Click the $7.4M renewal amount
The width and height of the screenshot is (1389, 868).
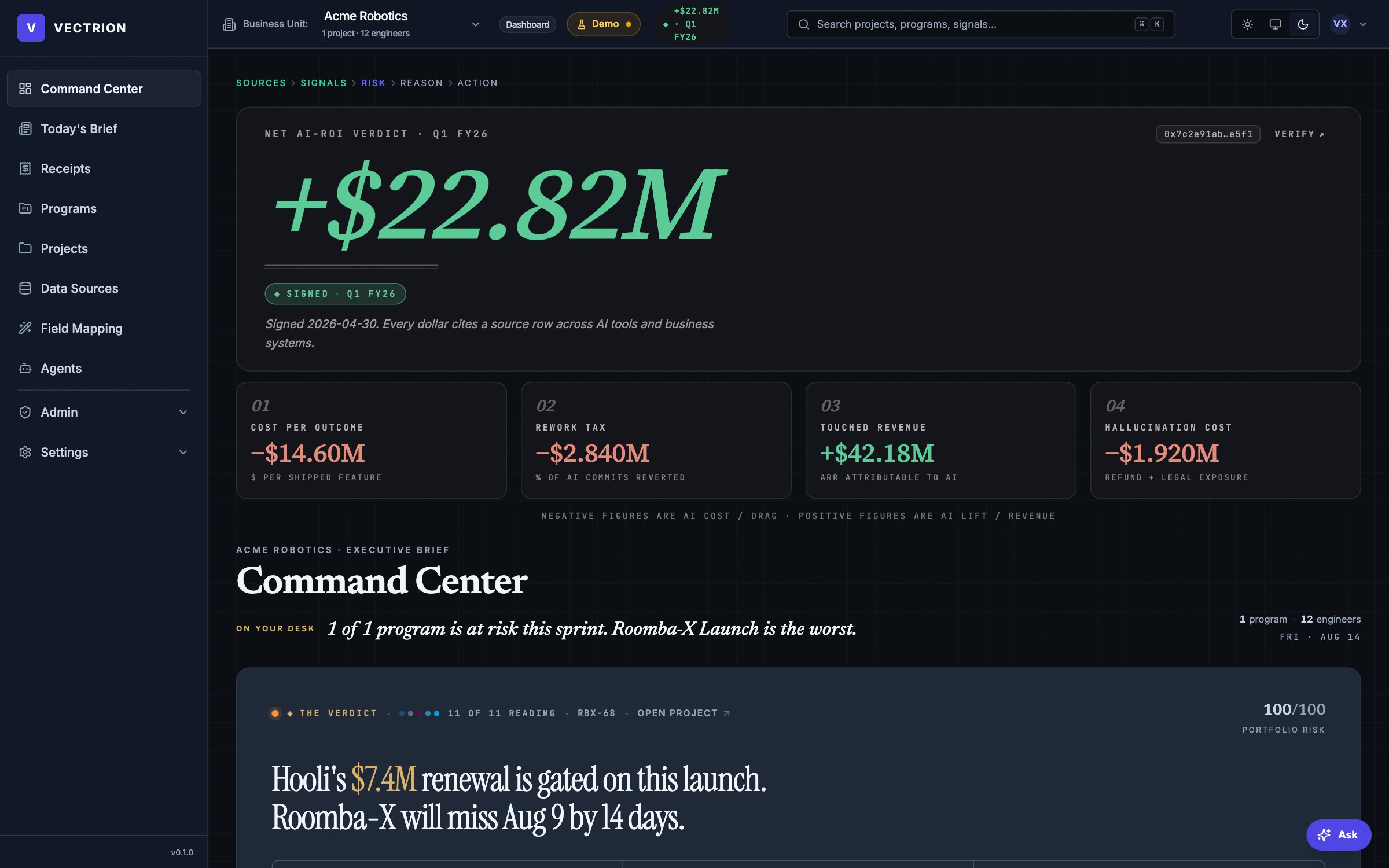[x=384, y=779]
